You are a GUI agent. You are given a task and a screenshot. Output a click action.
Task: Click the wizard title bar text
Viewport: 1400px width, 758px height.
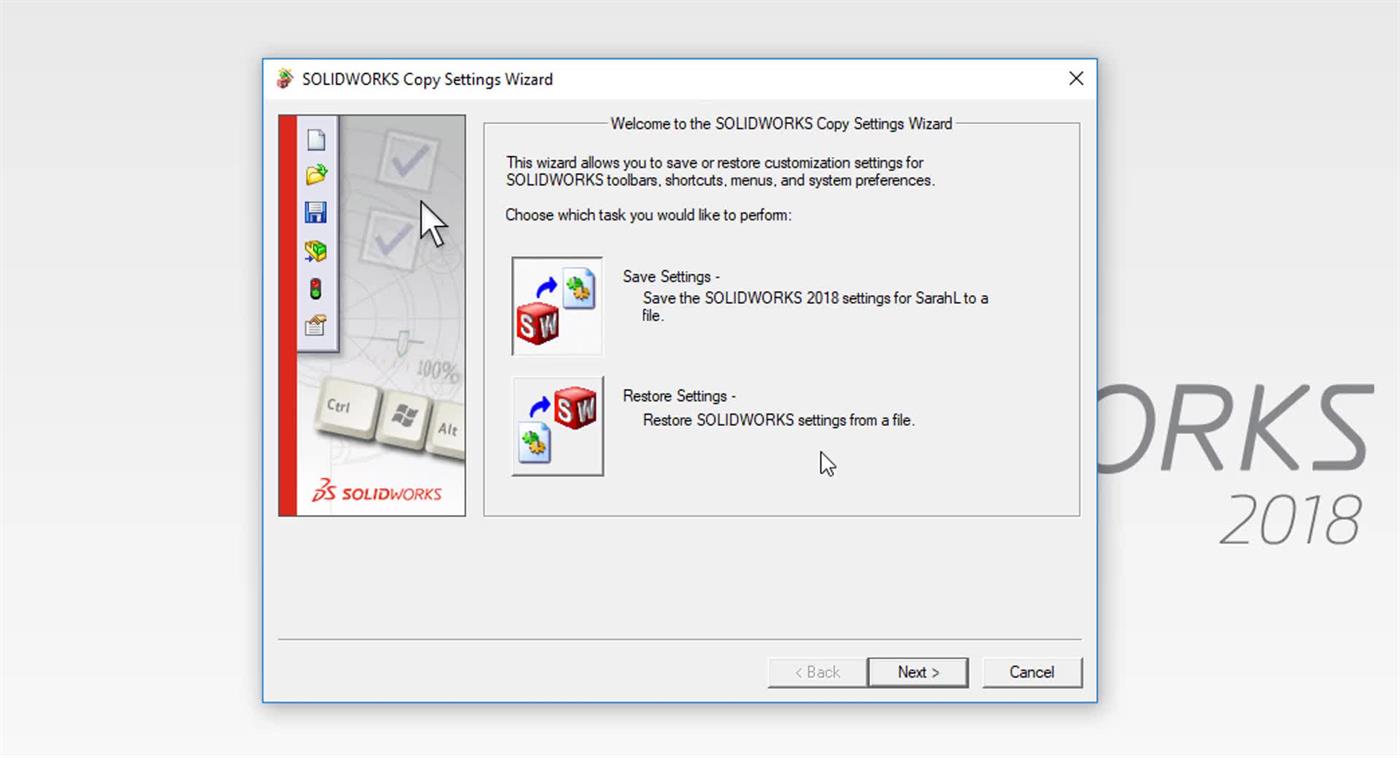coord(428,79)
